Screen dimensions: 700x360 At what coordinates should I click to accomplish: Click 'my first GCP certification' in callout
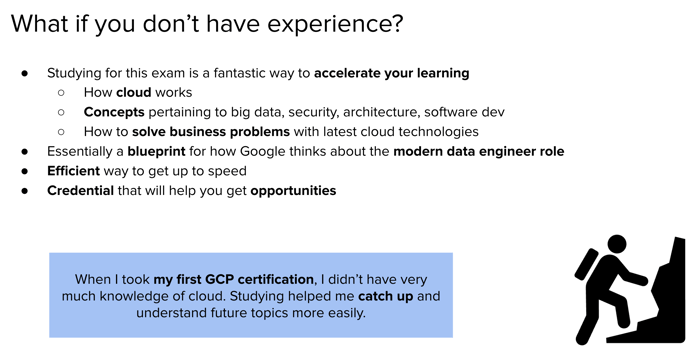[233, 280]
